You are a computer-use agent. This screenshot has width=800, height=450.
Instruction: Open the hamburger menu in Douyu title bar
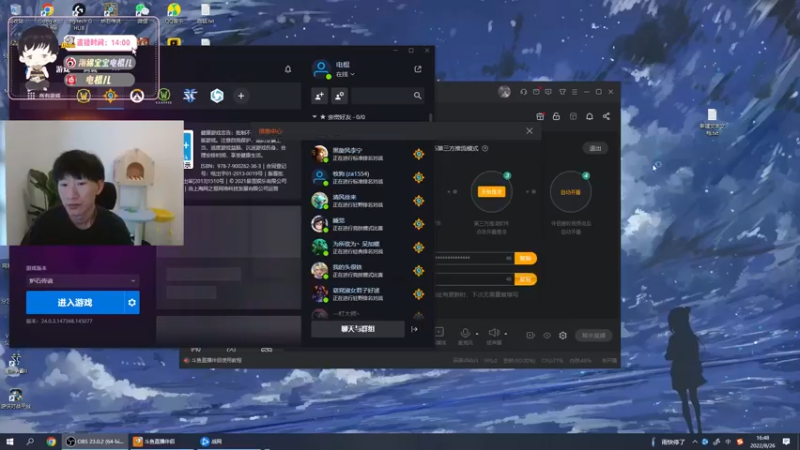[x=574, y=92]
